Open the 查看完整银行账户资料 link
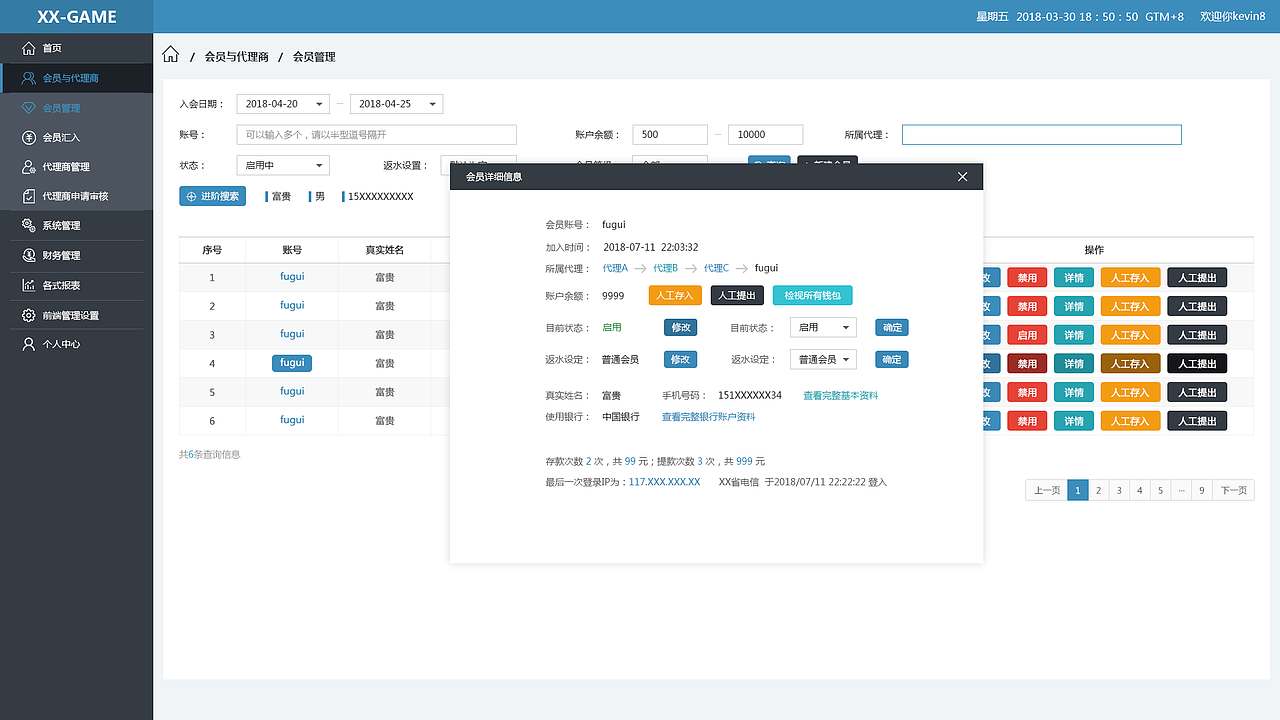 pos(708,417)
